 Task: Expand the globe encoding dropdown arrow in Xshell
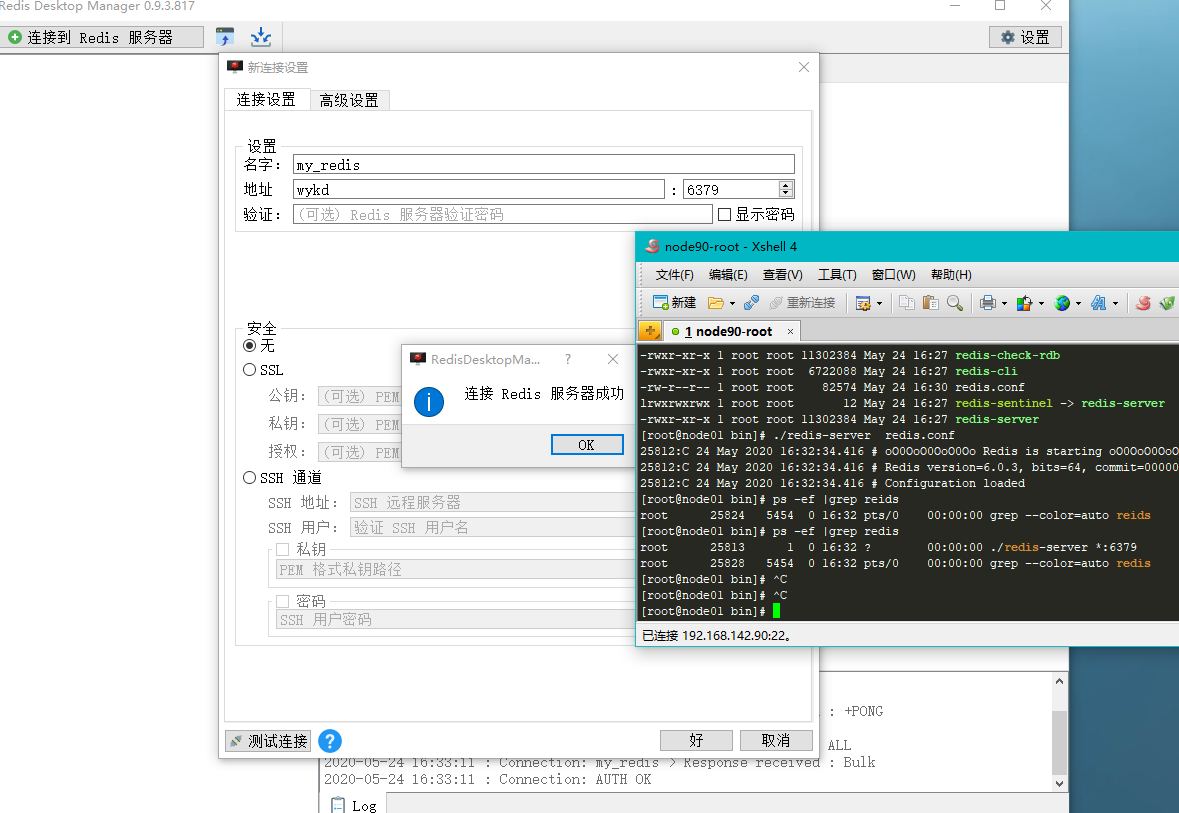[x=1078, y=304]
